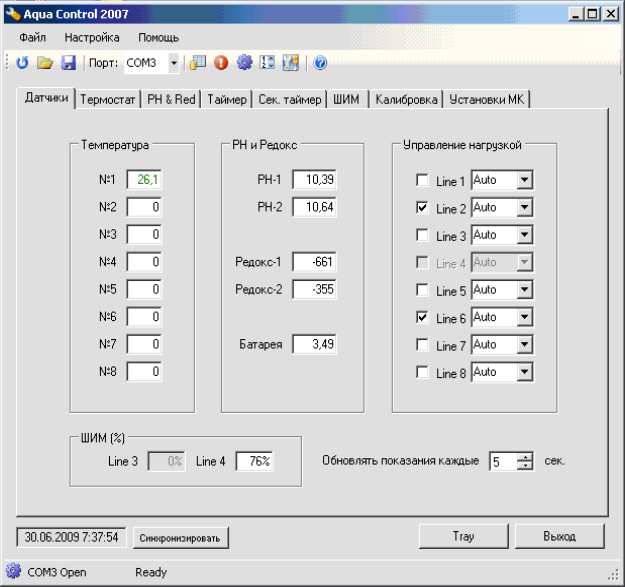Switch to the Термостат tab

tap(109, 99)
